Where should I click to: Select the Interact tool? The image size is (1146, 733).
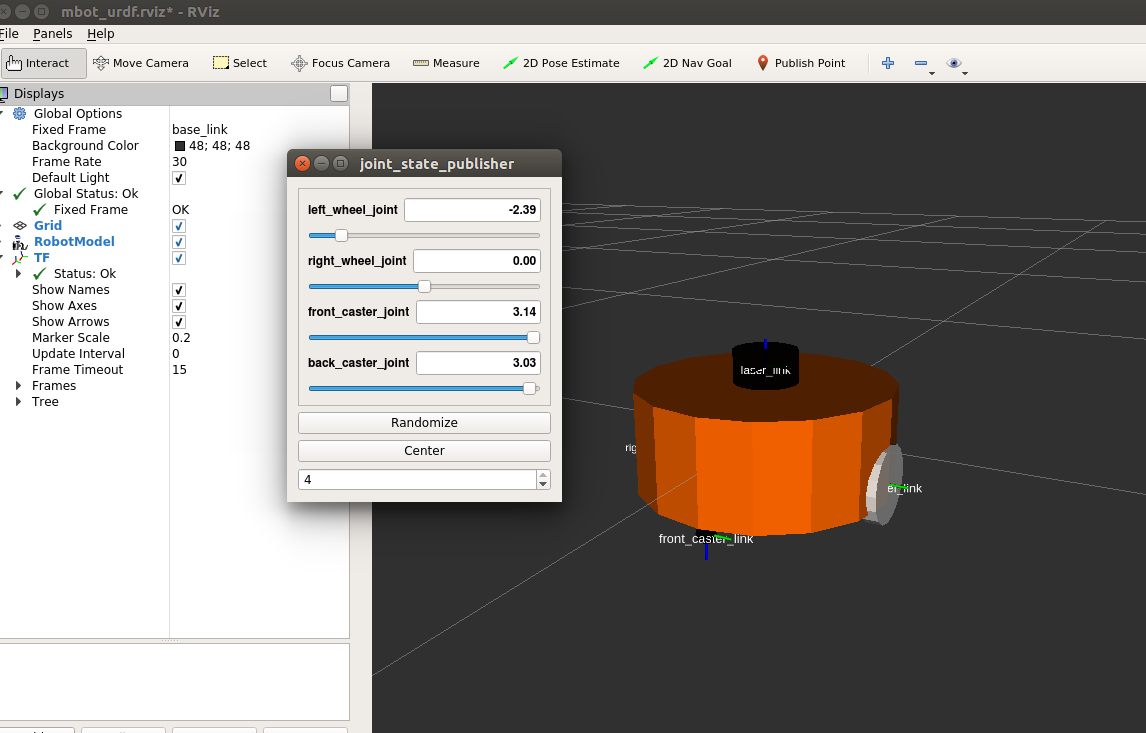(x=43, y=62)
